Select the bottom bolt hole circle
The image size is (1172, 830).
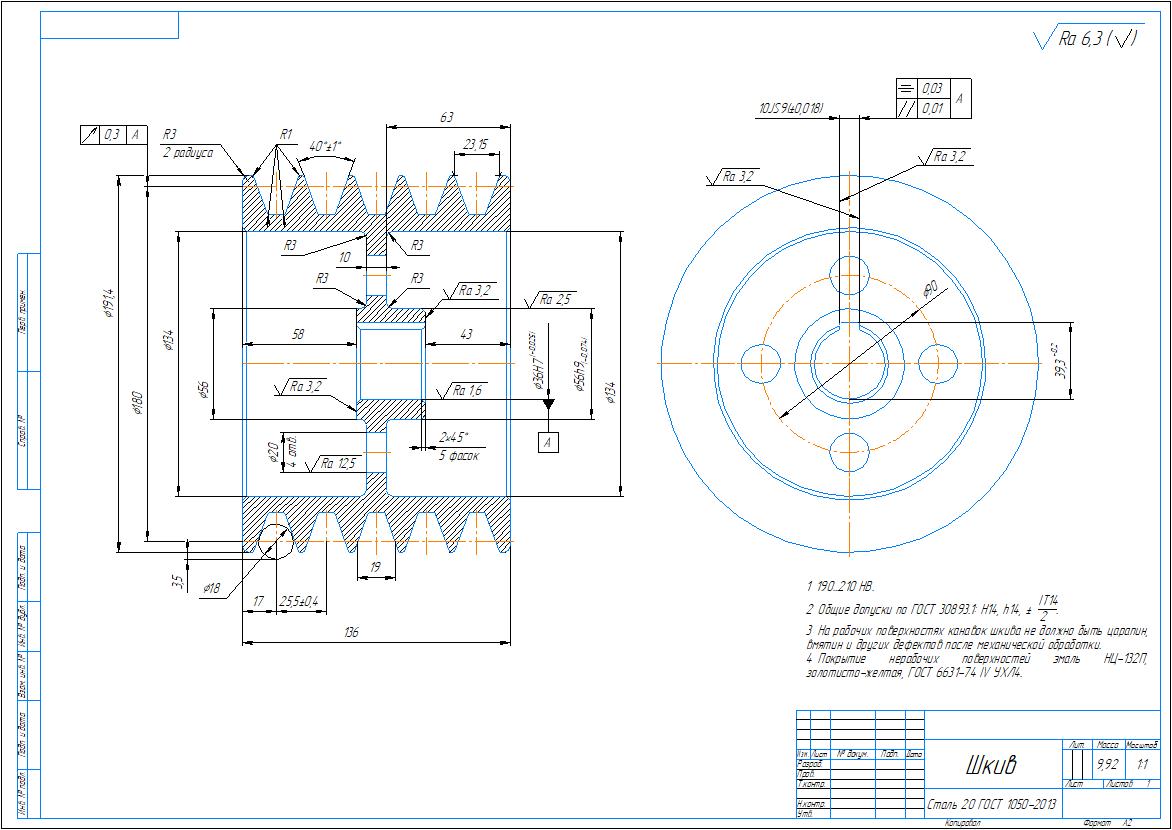[849, 452]
